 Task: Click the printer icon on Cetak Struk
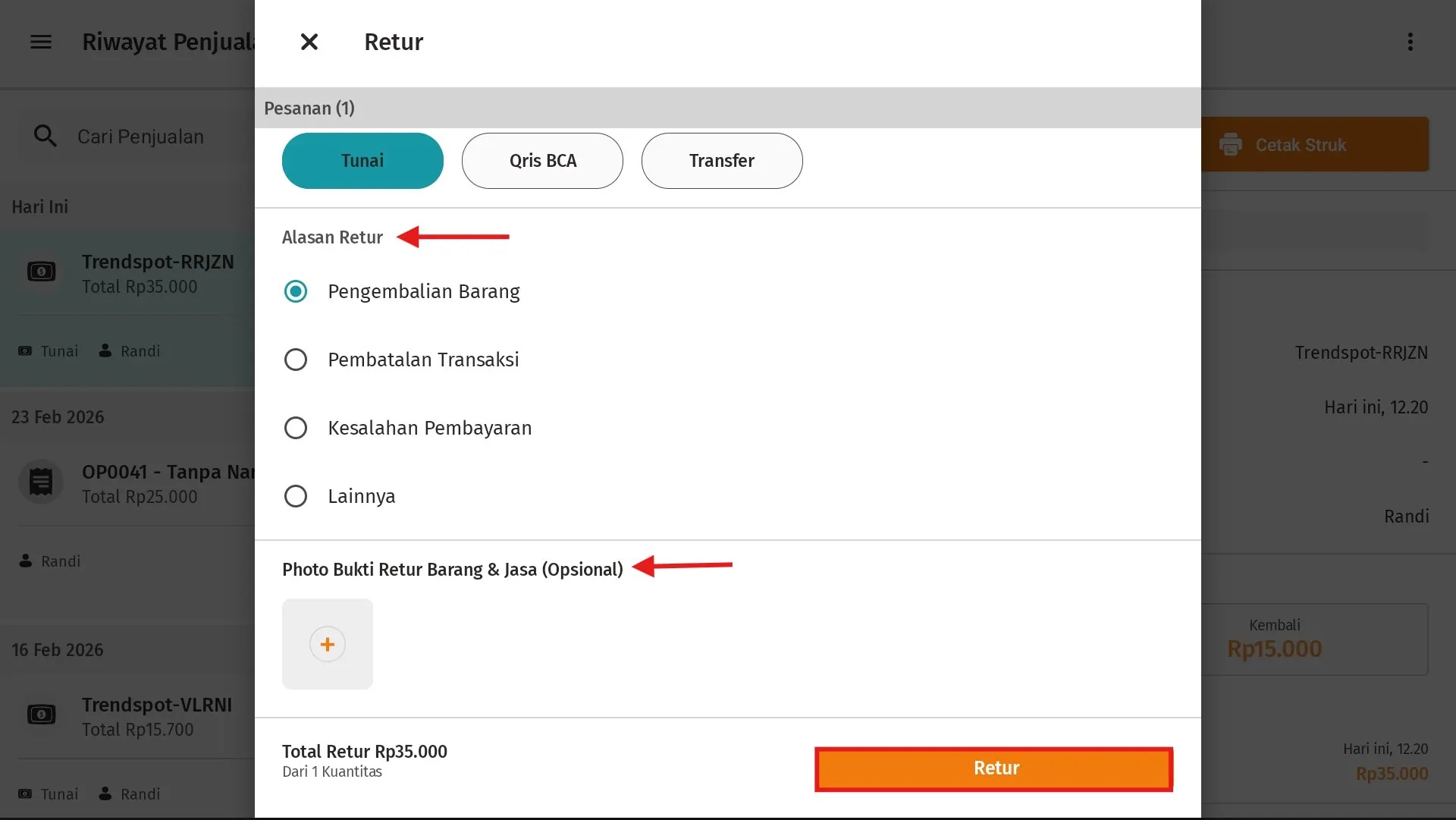click(1231, 144)
